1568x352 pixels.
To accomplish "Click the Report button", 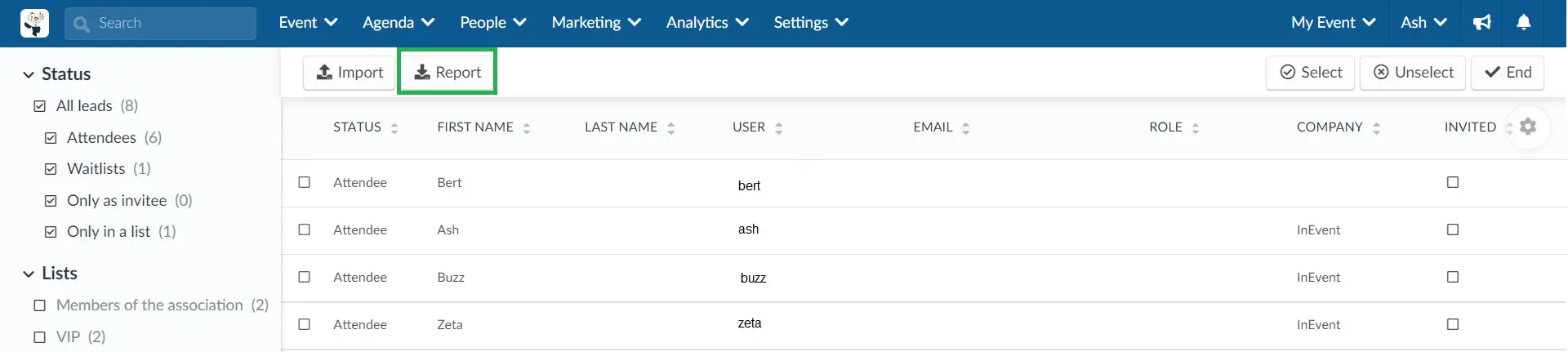I will (448, 72).
